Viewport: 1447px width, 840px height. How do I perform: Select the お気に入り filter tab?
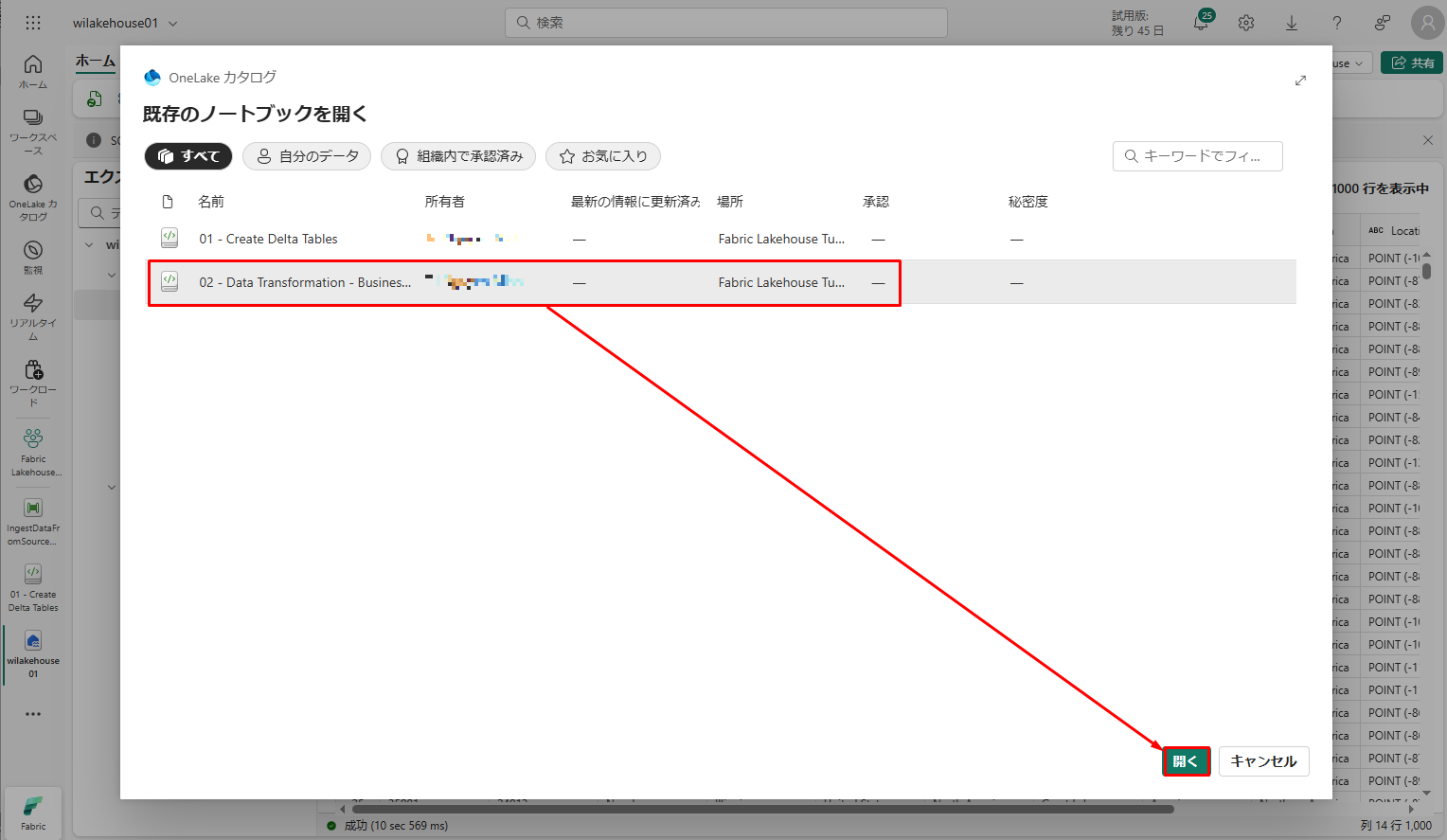tap(603, 156)
